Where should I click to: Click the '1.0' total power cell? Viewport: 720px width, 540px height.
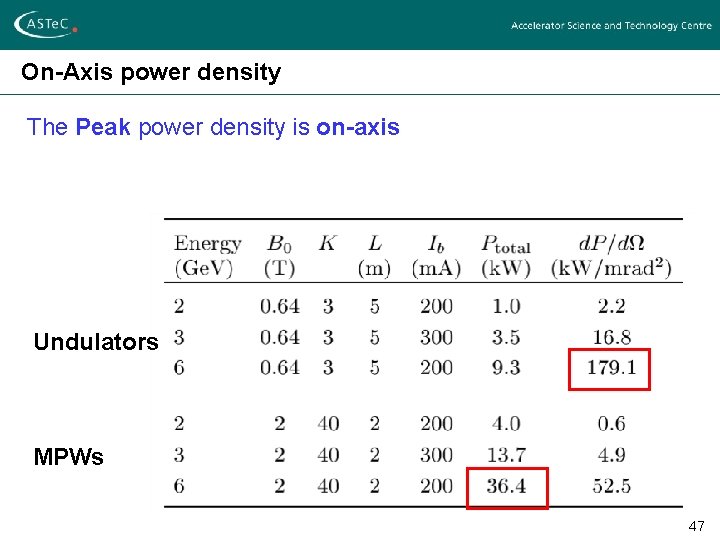(506, 306)
